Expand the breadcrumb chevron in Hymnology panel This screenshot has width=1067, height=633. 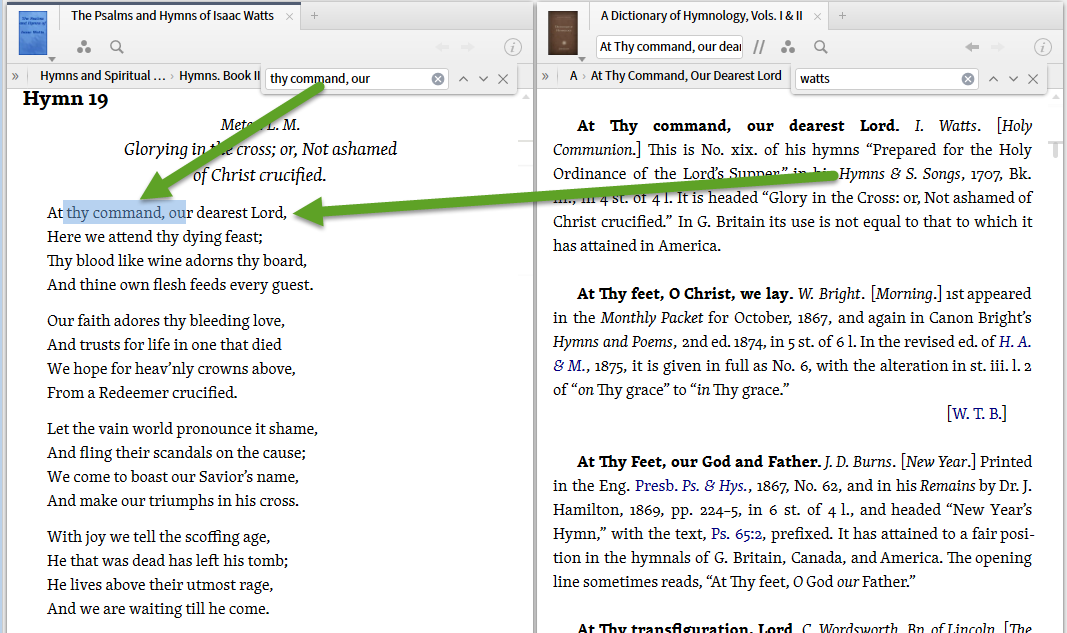[x=544, y=74]
